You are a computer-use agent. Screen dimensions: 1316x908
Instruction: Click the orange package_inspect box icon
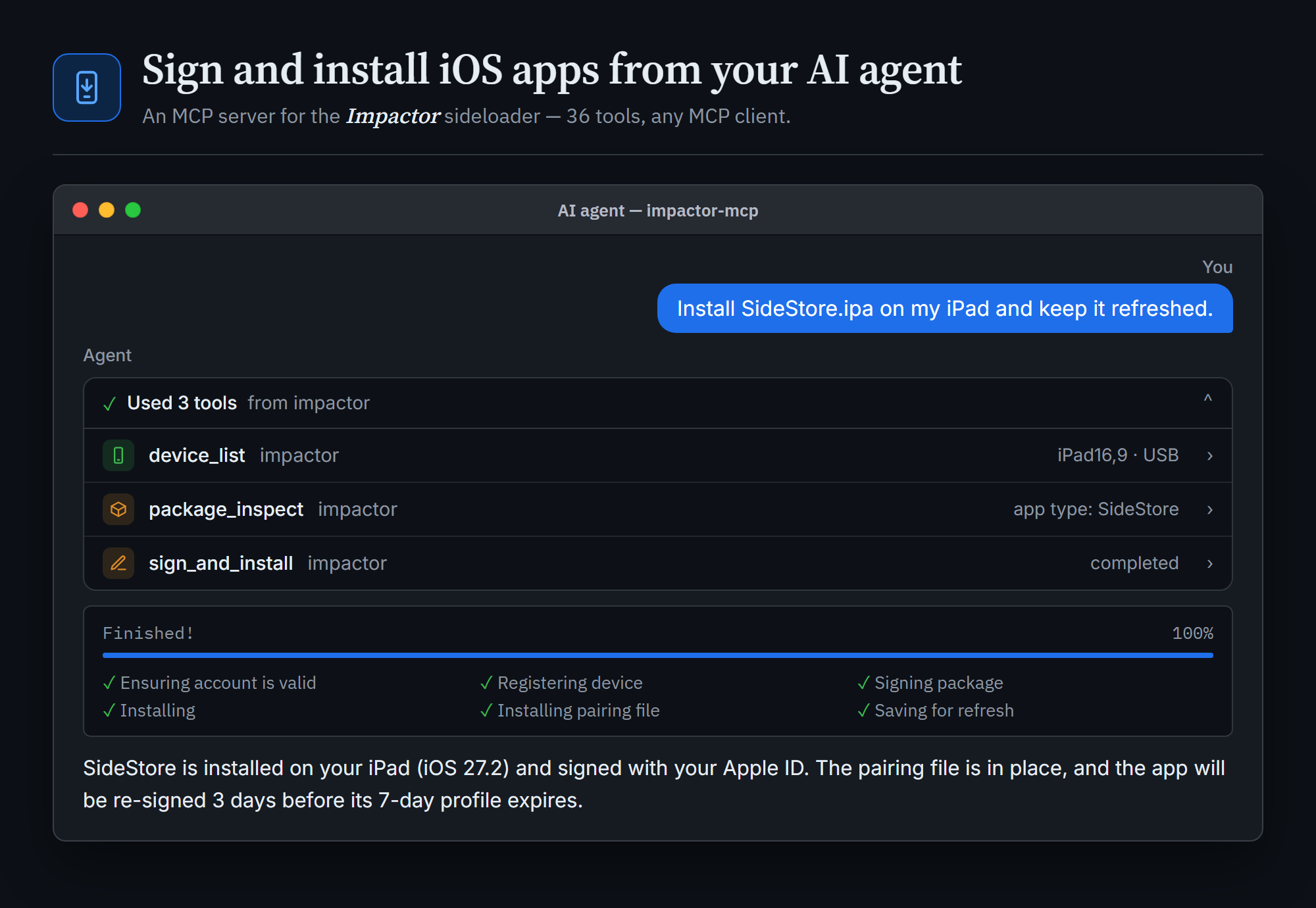coord(118,509)
